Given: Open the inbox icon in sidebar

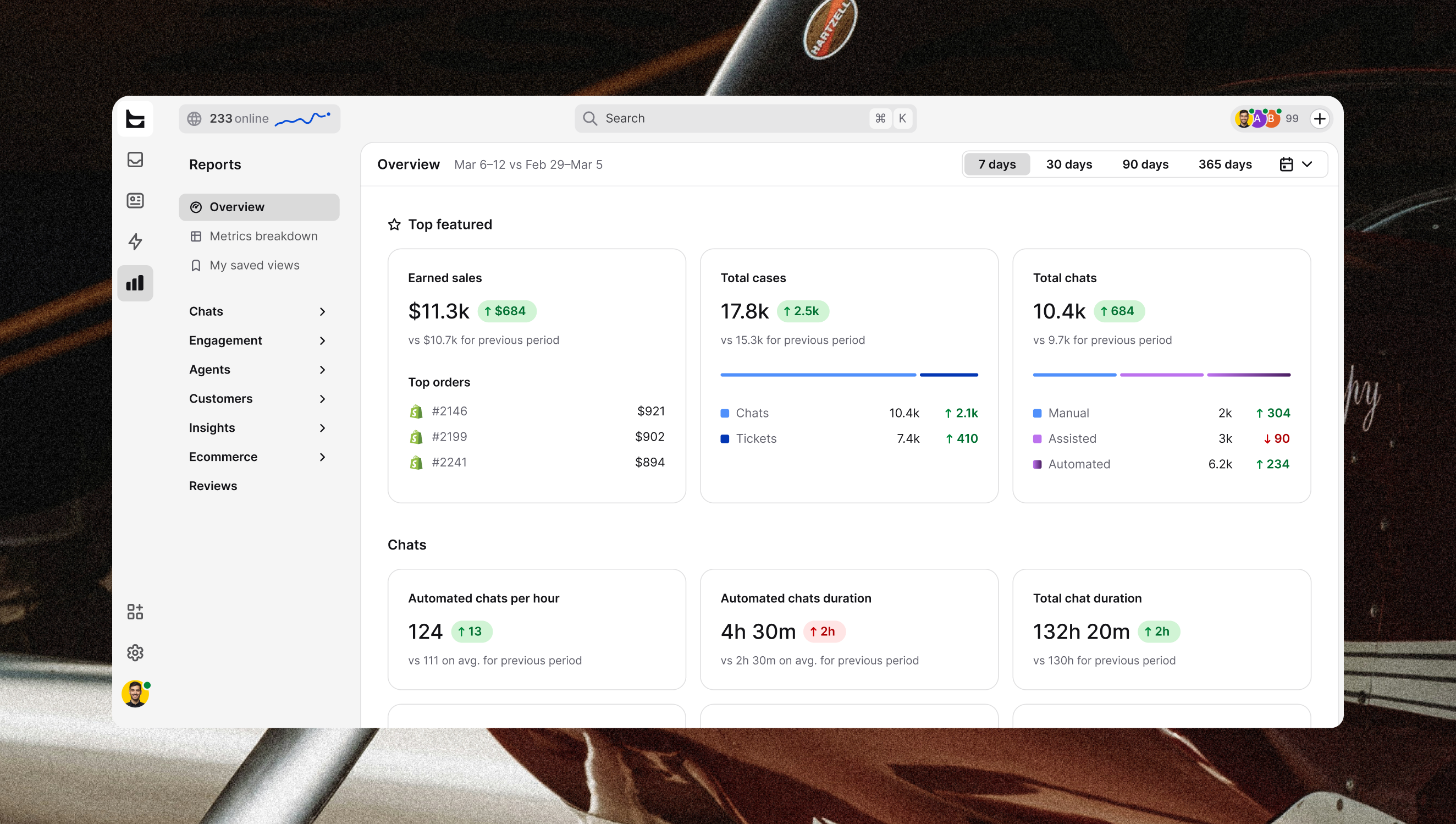Looking at the screenshot, I should [x=135, y=160].
